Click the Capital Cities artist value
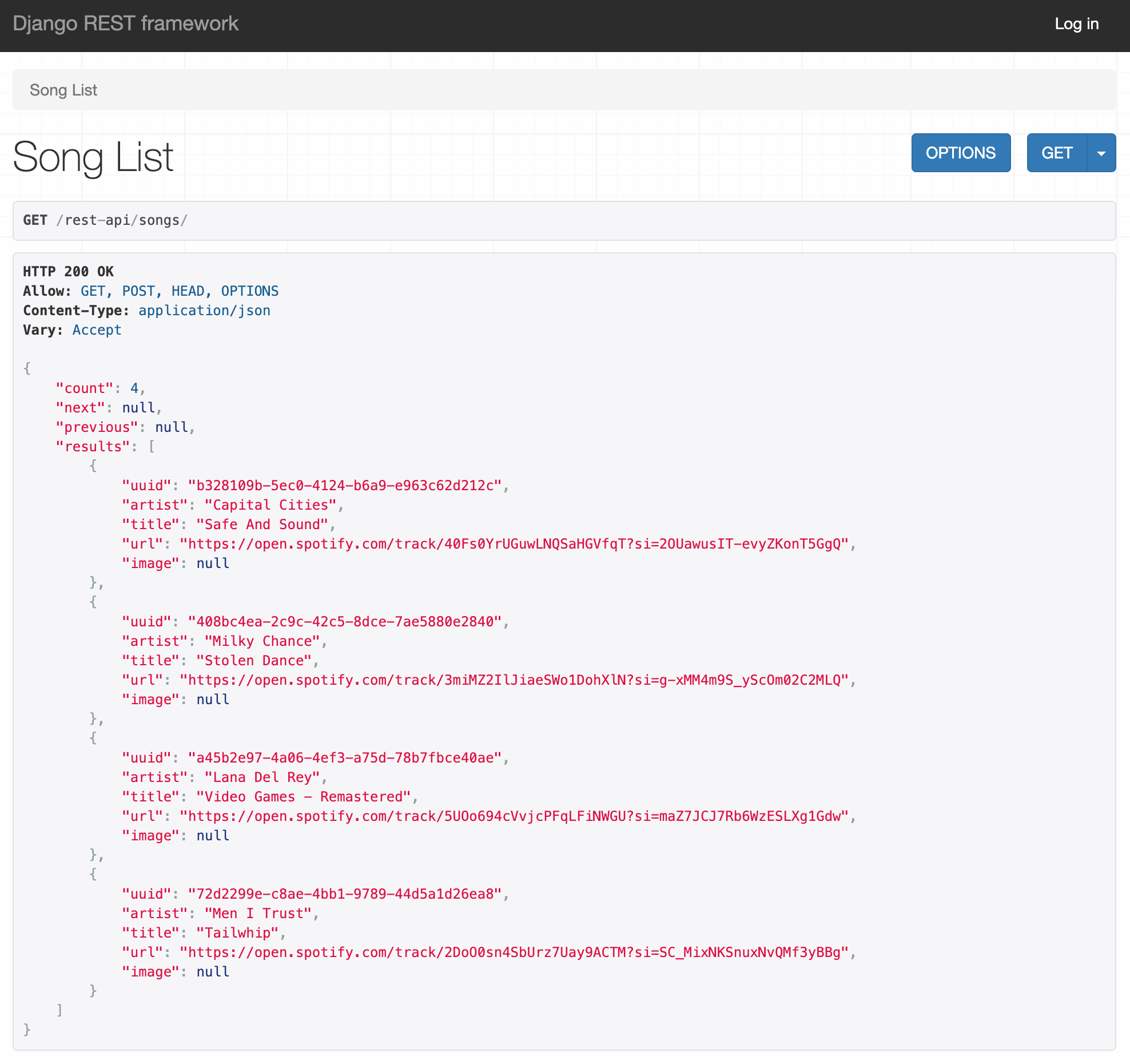The height and width of the screenshot is (1064, 1130). (x=270, y=505)
